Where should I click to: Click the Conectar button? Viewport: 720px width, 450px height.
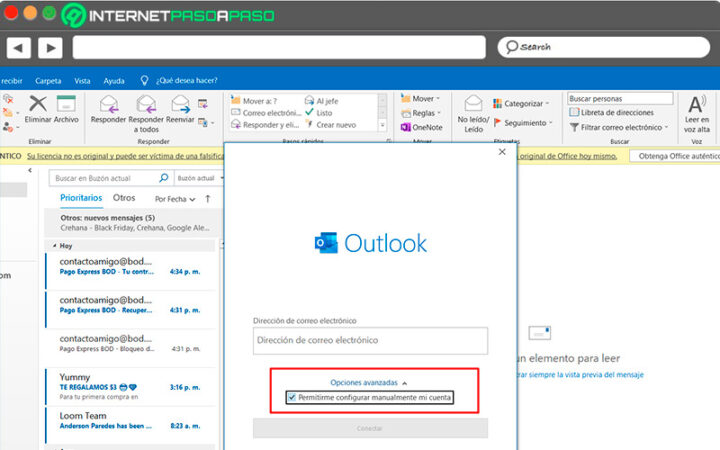click(370, 428)
